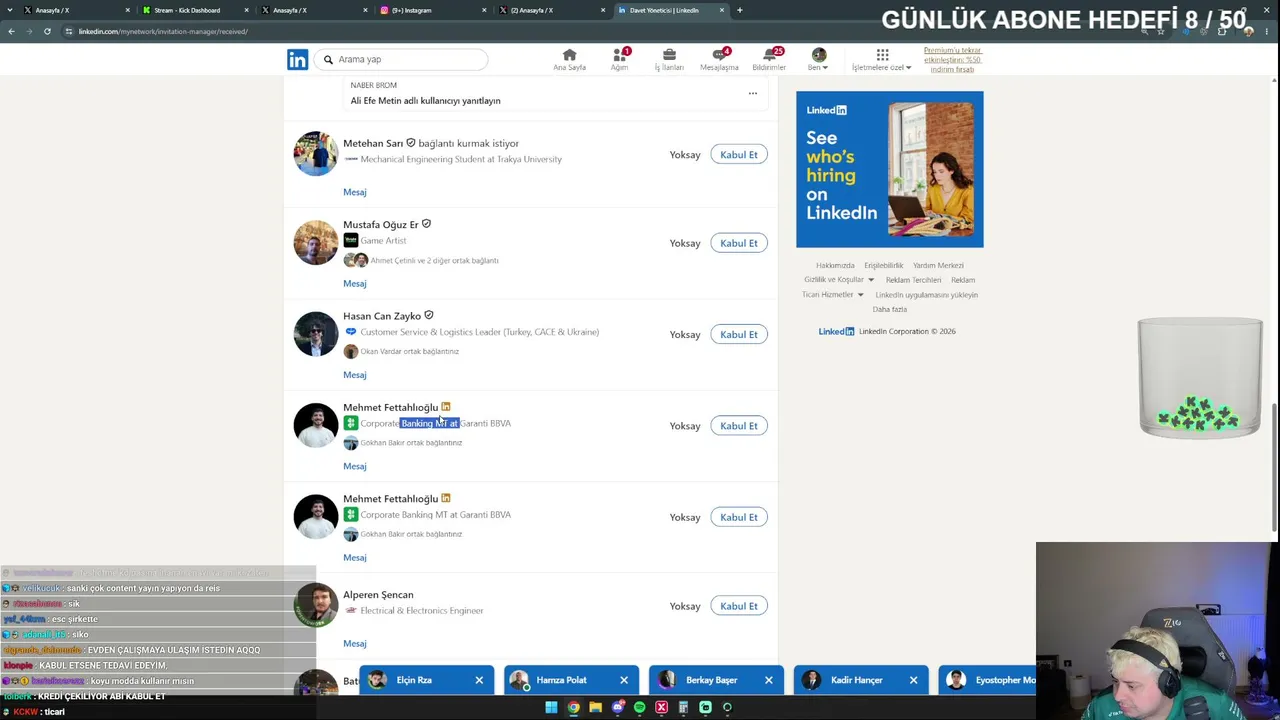Open Windows Start menu
Viewport: 1280px width, 720px height.
pyautogui.click(x=551, y=708)
